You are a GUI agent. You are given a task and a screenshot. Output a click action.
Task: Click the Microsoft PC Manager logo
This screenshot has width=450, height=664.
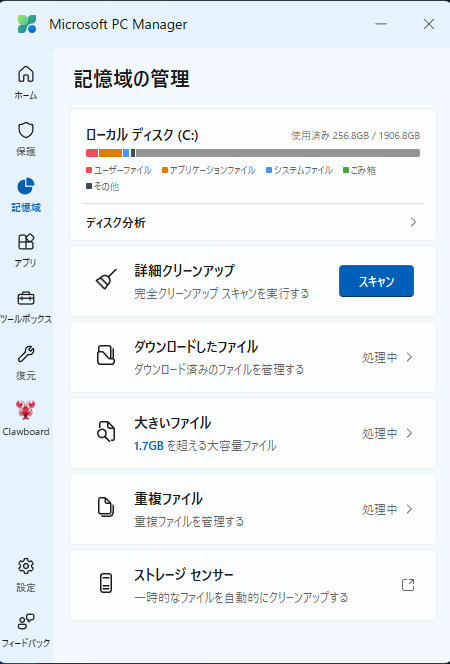(x=27, y=24)
